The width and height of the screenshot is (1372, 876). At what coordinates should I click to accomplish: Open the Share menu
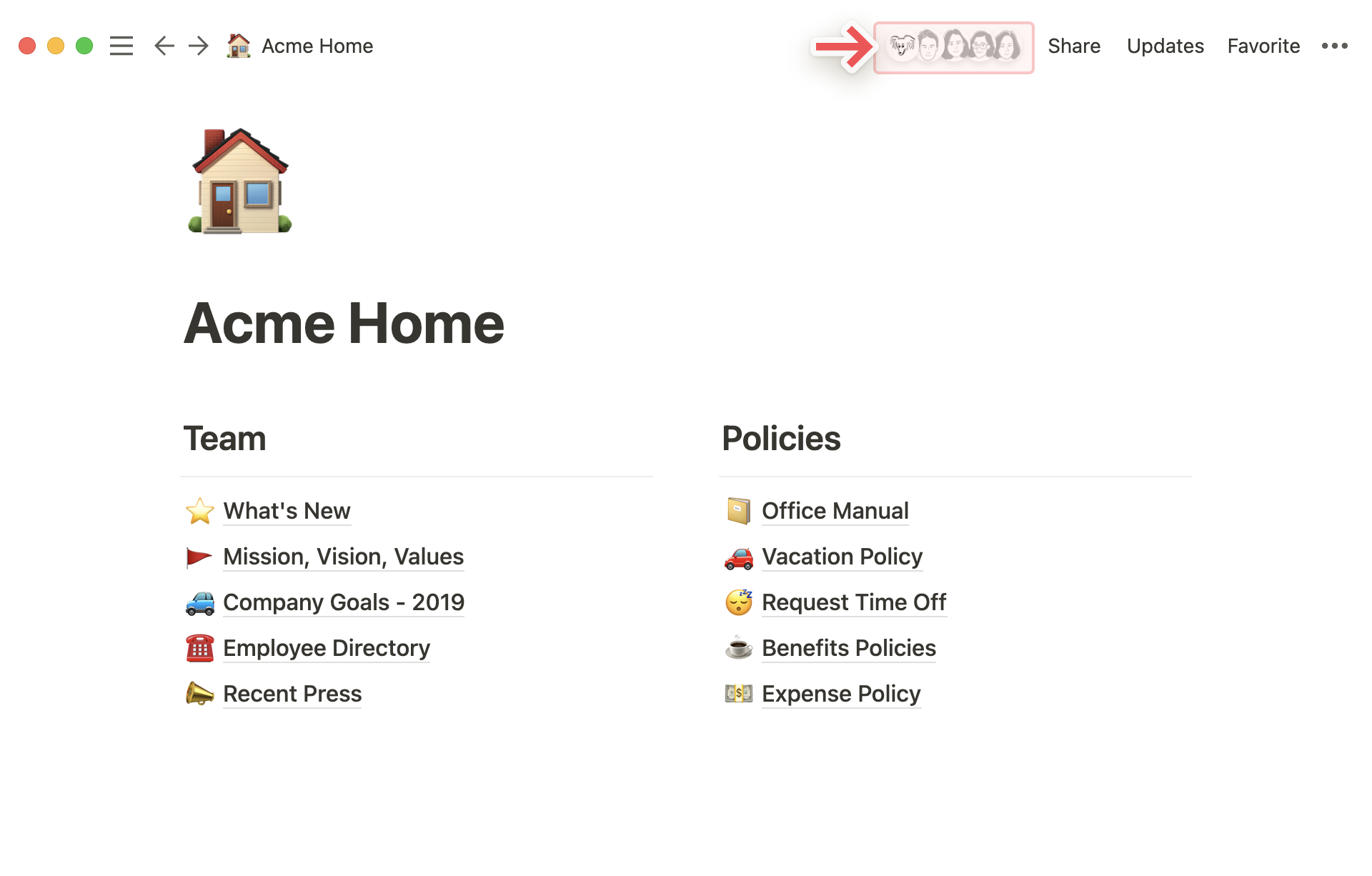pos(1075,45)
